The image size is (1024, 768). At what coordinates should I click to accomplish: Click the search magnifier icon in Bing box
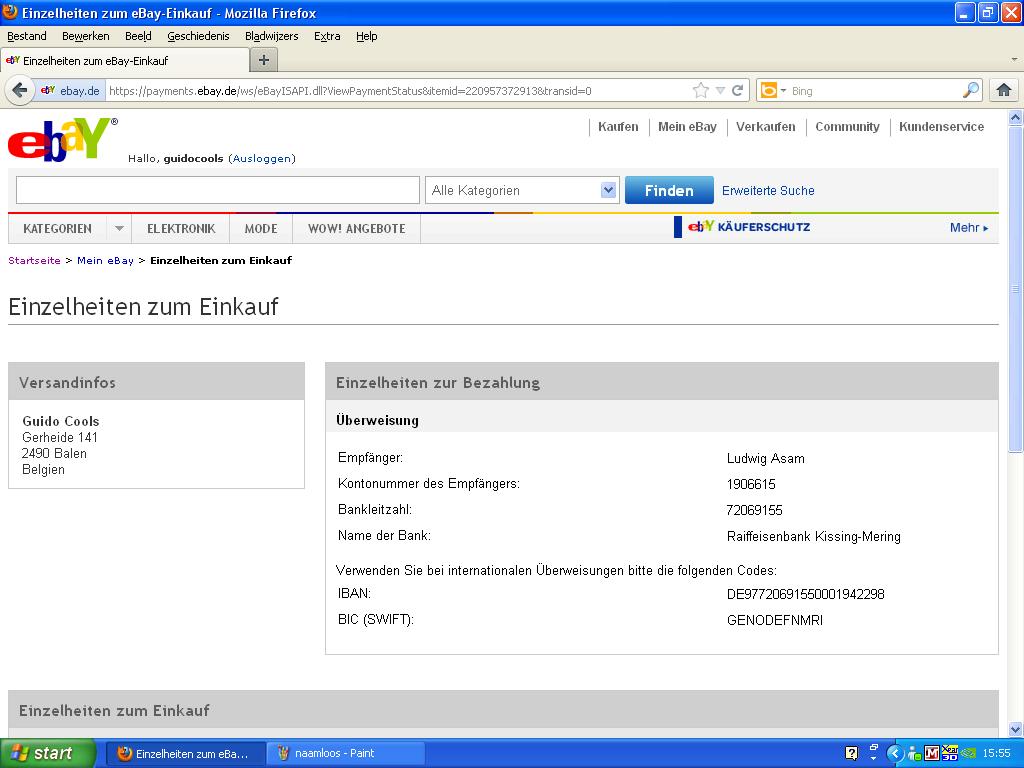tap(970, 90)
